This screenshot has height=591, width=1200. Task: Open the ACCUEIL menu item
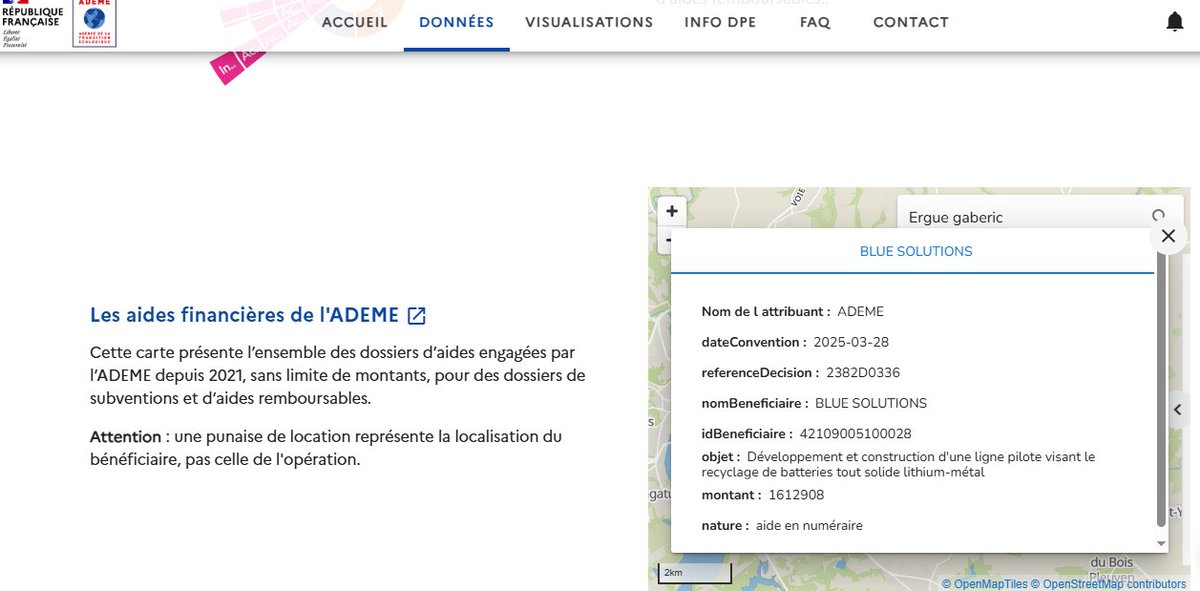354,22
